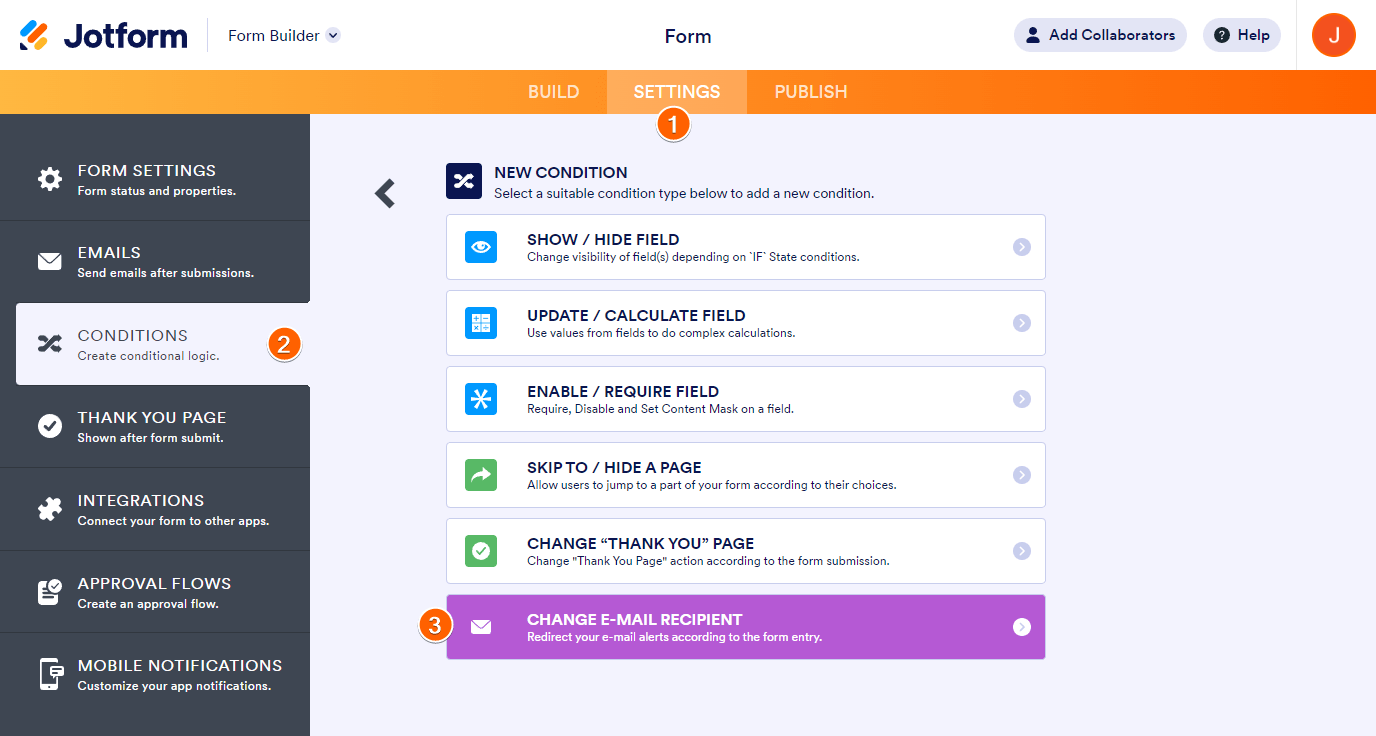Image resolution: width=1376 pixels, height=736 pixels.
Task: Click the Mobile Notifications phone icon
Action: pyautogui.click(x=49, y=674)
